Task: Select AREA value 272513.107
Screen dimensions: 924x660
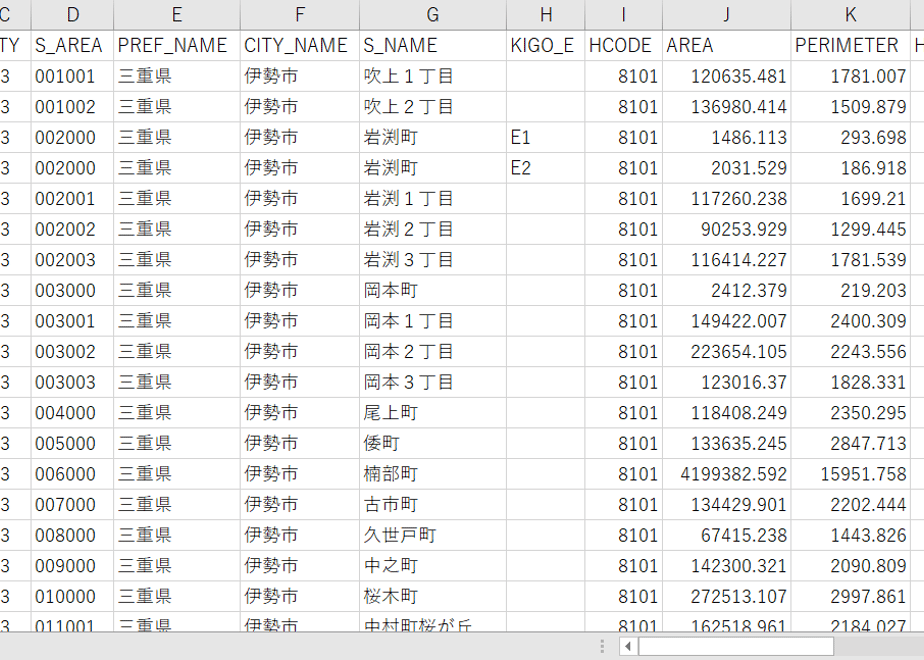Action: pyautogui.click(x=727, y=597)
